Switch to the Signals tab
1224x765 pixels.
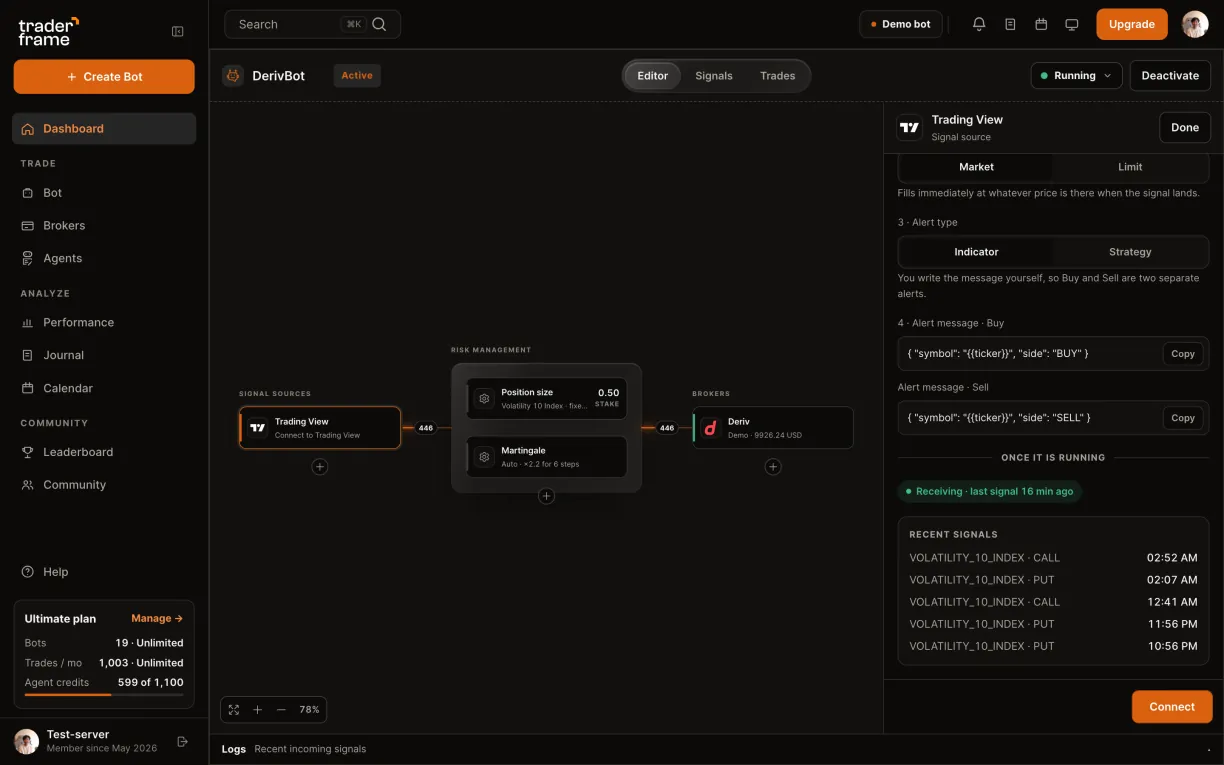coord(714,76)
